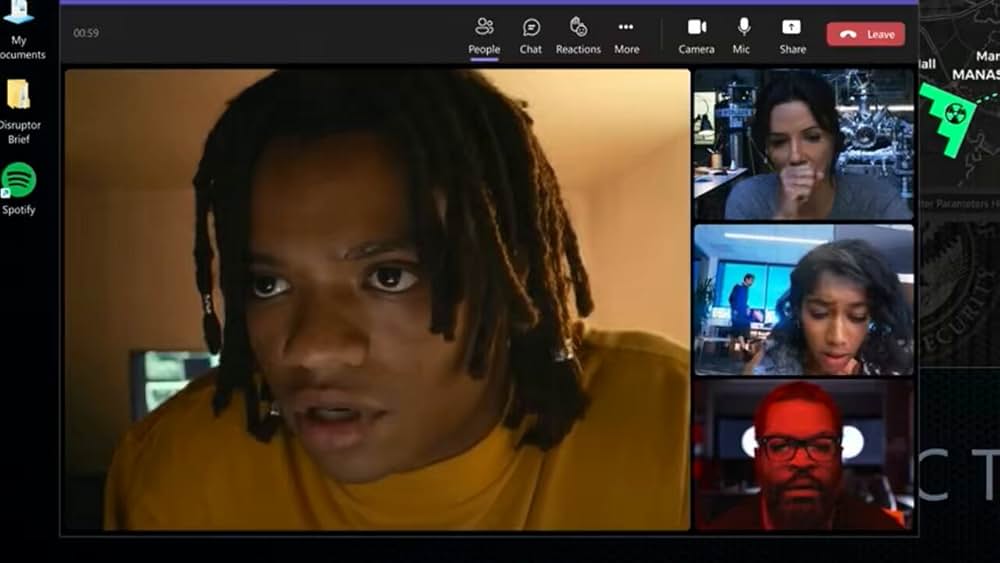Select the top participant video with machinery
This screenshot has height=563, width=1000.
803,144
